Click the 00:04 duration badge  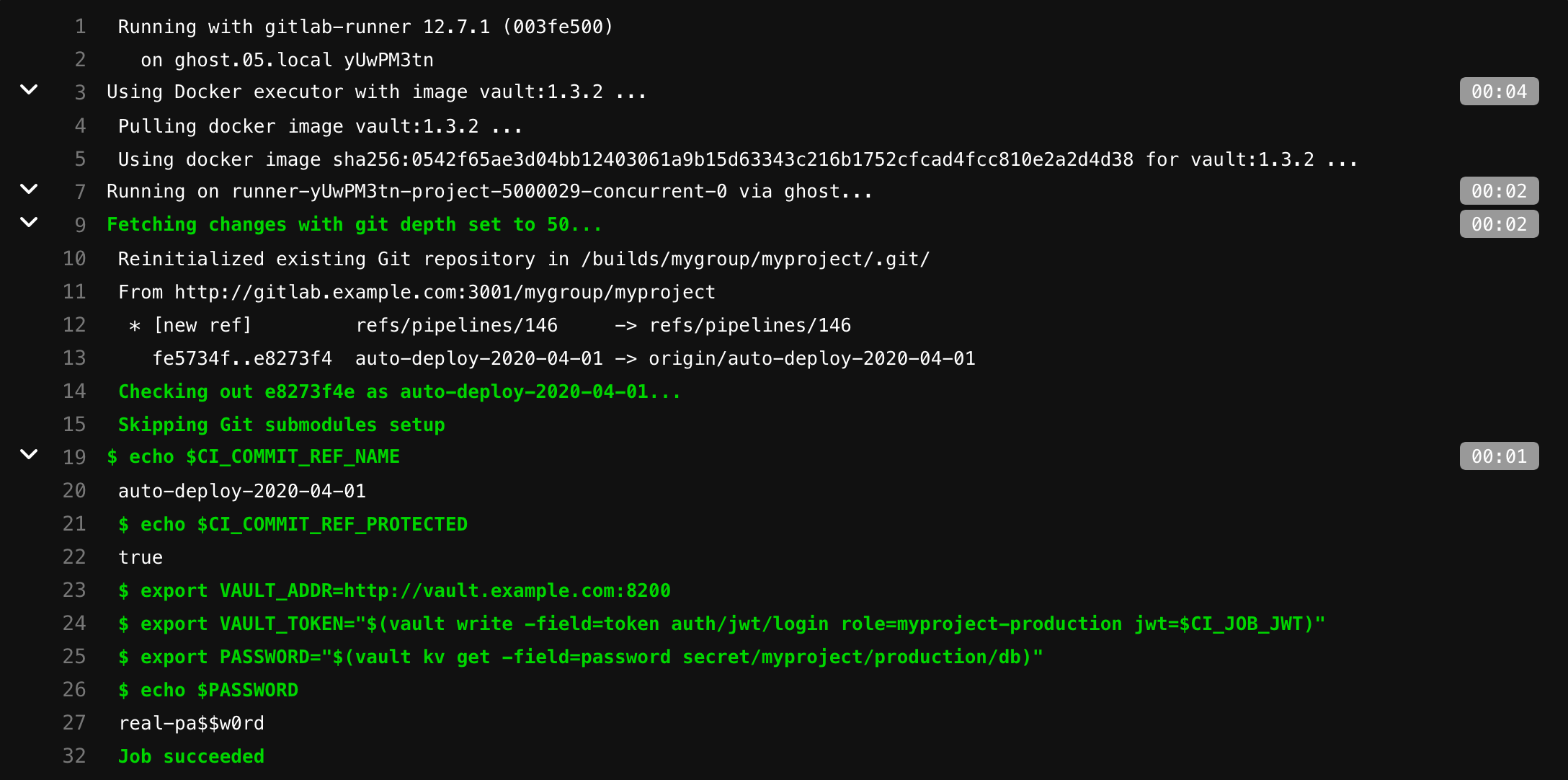point(1499,92)
